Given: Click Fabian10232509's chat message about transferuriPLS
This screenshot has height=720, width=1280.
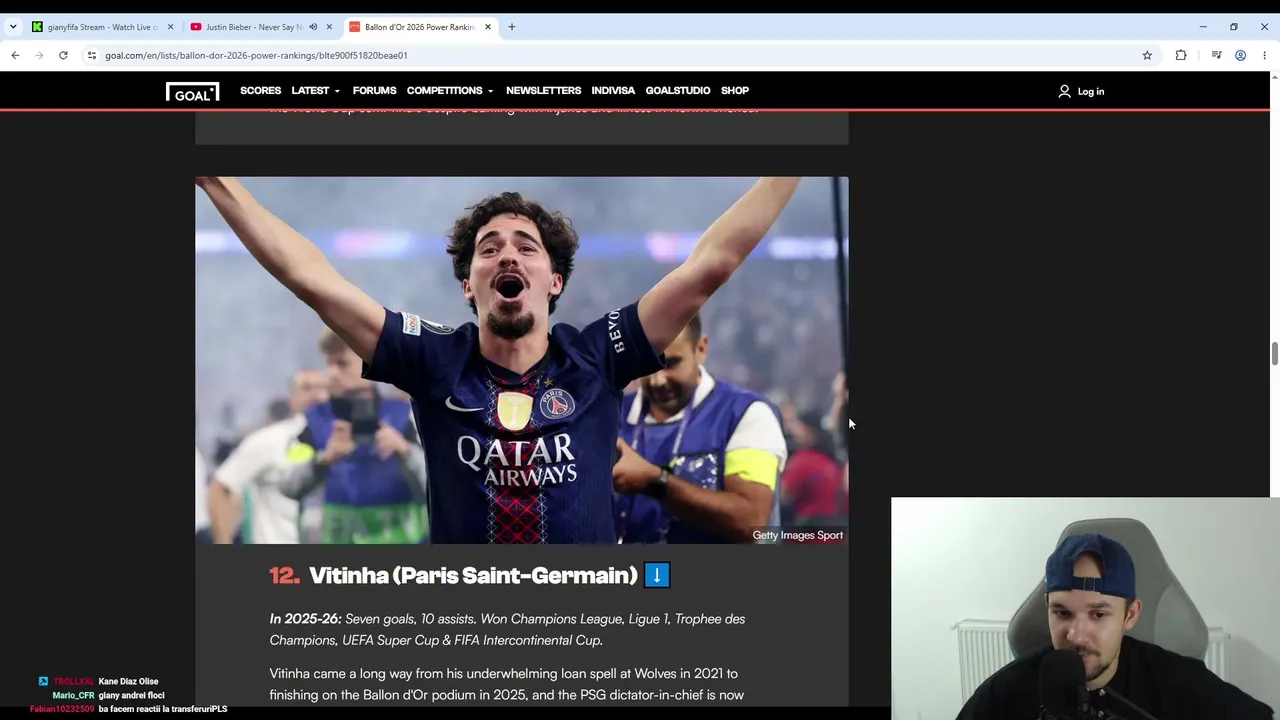Looking at the screenshot, I should point(162,709).
